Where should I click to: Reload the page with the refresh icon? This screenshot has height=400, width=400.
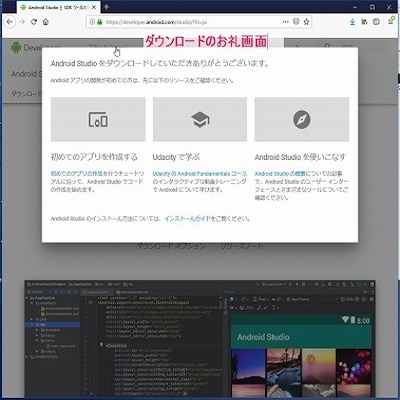34,22
